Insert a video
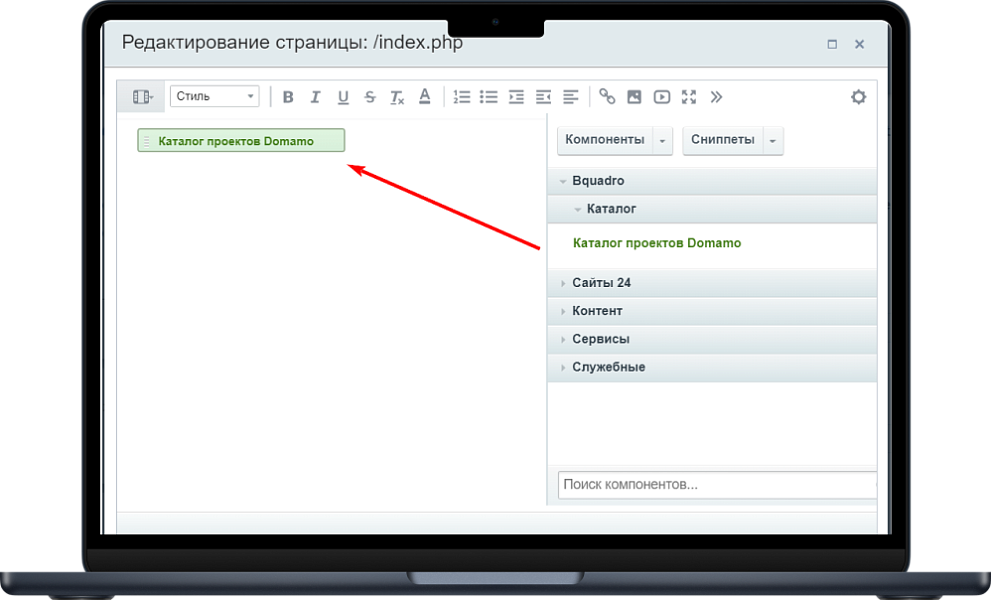 coord(661,97)
